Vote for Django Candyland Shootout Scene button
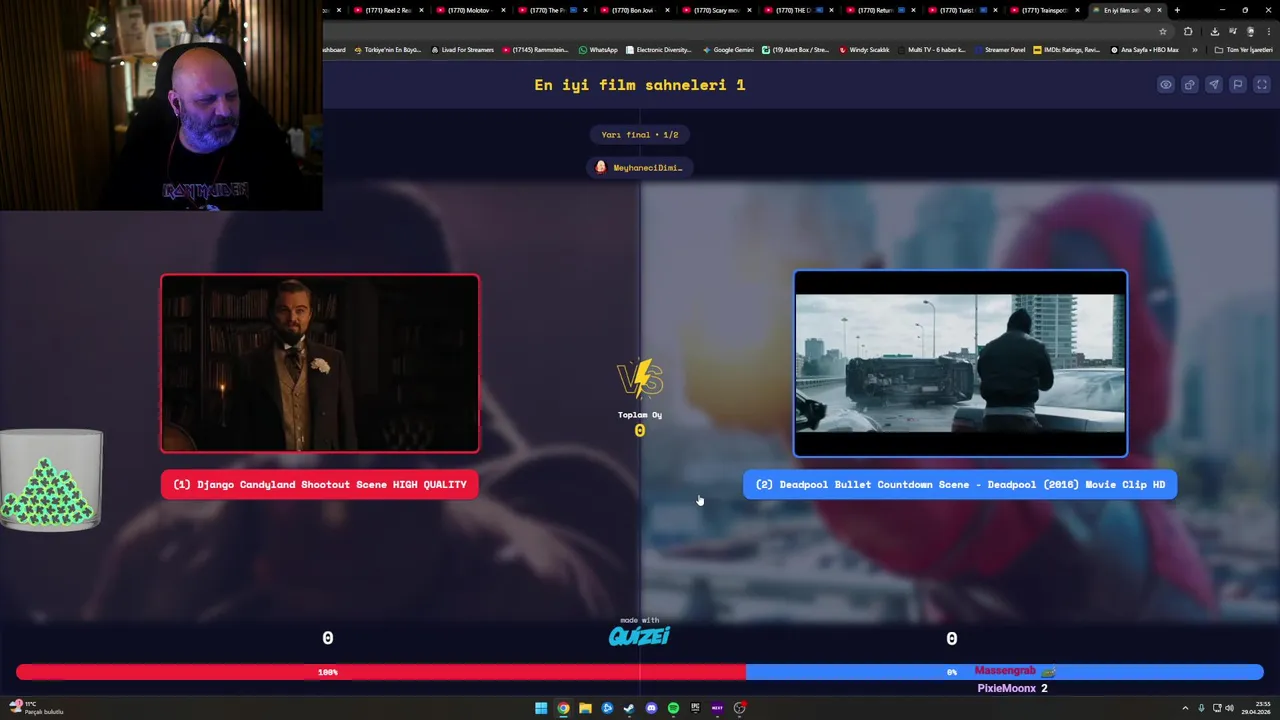Viewport: 1280px width, 720px height. (320, 485)
